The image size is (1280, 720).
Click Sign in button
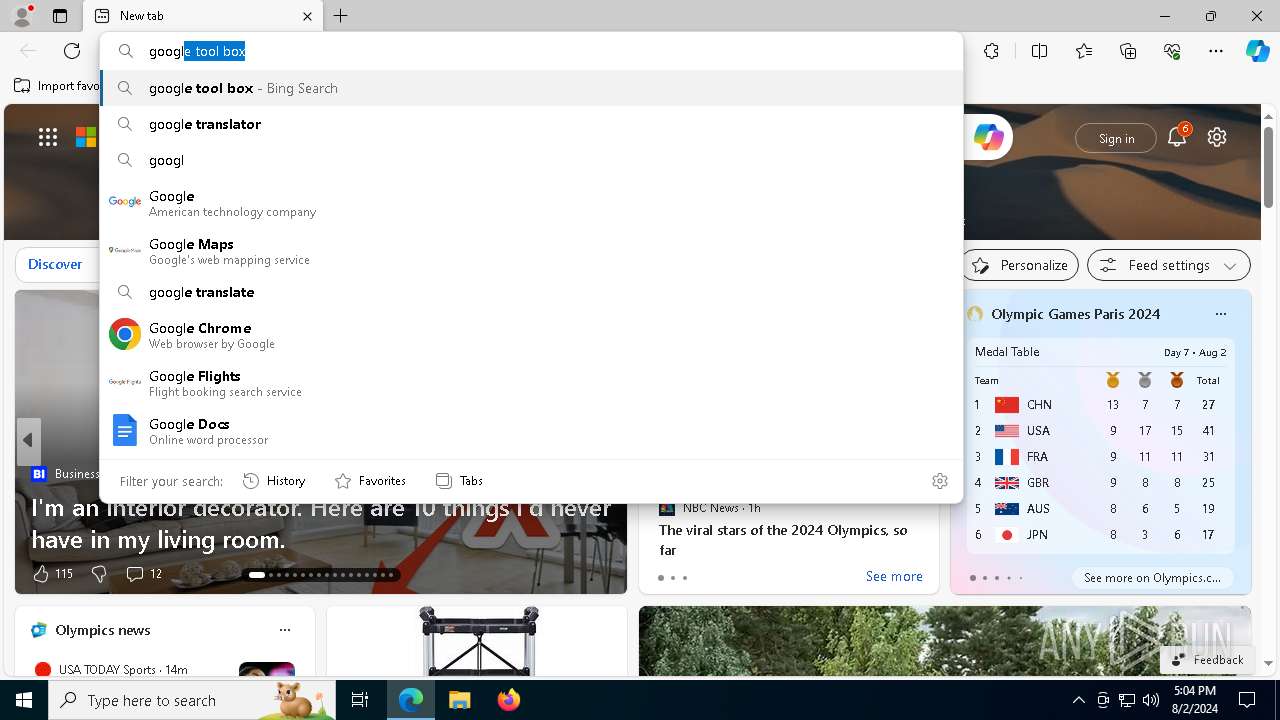point(1116,138)
